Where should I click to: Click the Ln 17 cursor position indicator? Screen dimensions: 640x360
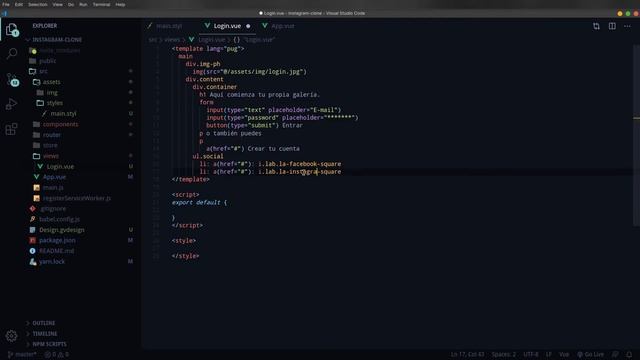click(467, 354)
